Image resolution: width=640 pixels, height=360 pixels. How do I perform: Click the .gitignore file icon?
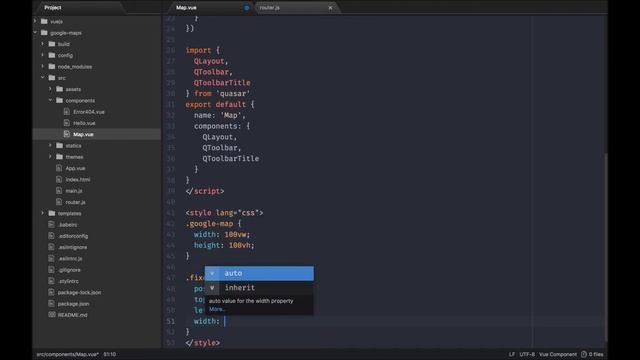click(51, 270)
